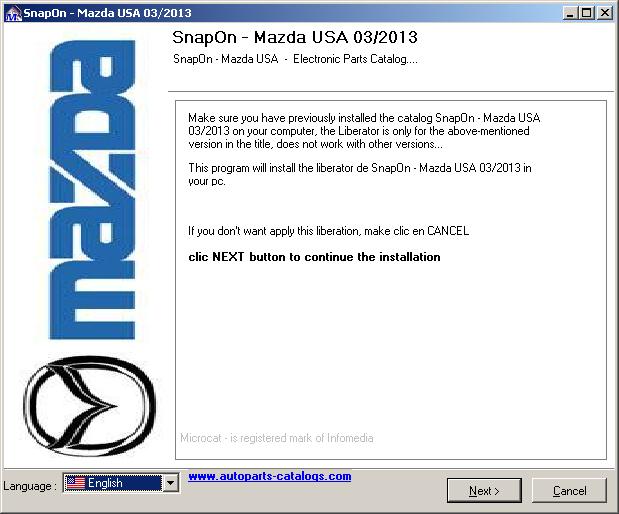Click 'Electronic Parts Catalog....' subtitle text
This screenshot has width=619, height=514.
pos(355,59)
